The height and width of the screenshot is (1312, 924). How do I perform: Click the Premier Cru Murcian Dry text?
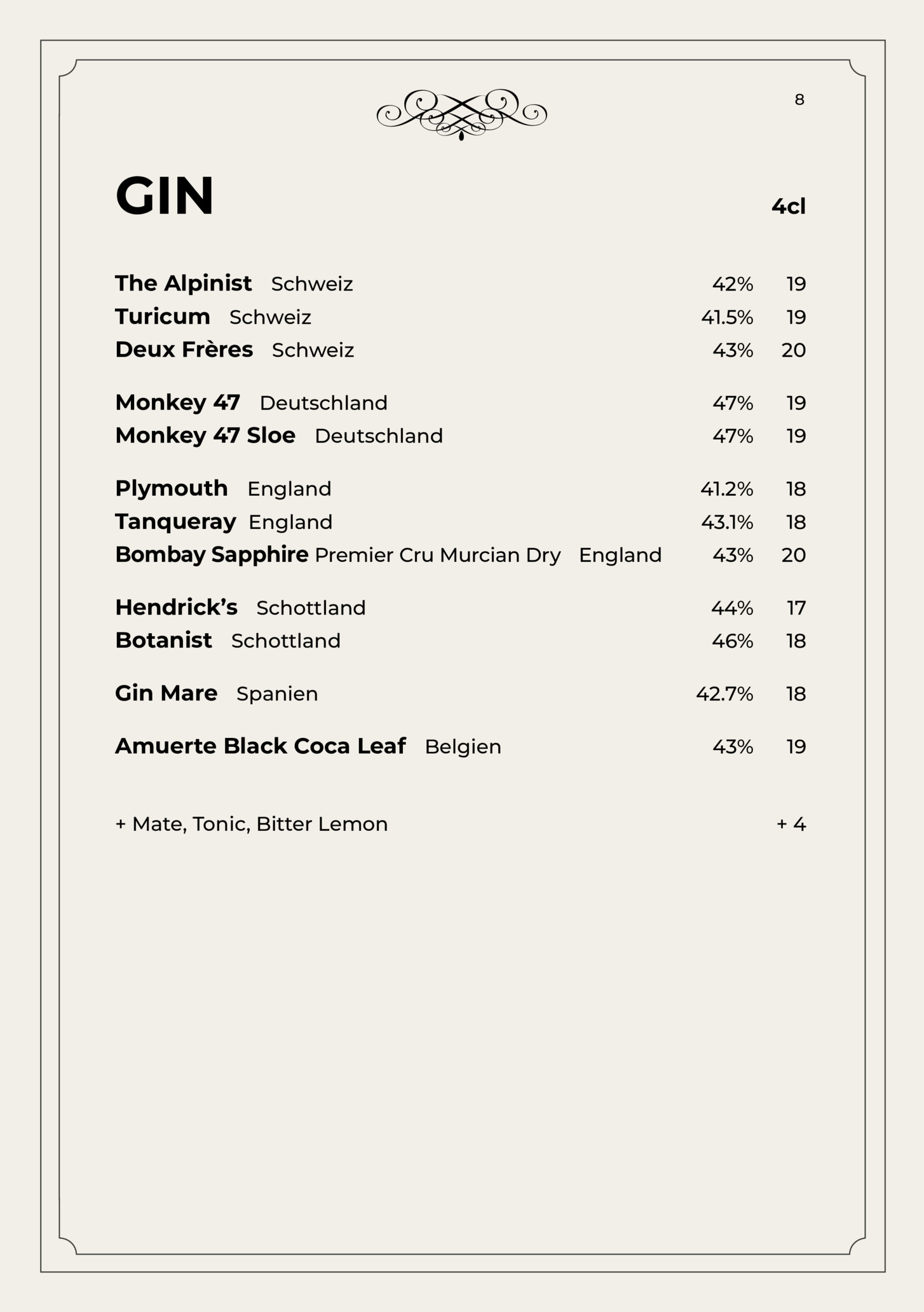pyautogui.click(x=438, y=556)
